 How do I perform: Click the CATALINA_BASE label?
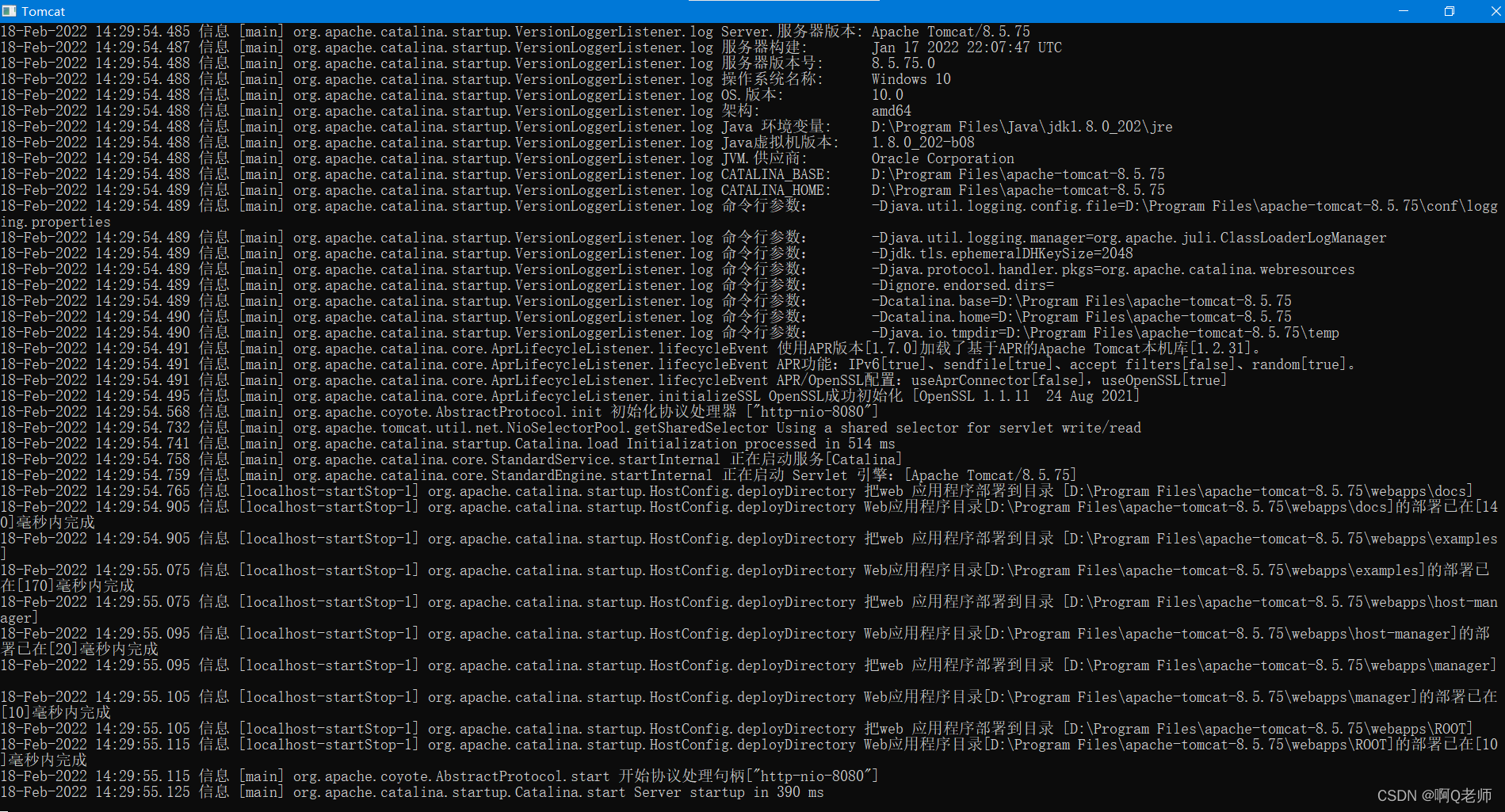(x=776, y=174)
